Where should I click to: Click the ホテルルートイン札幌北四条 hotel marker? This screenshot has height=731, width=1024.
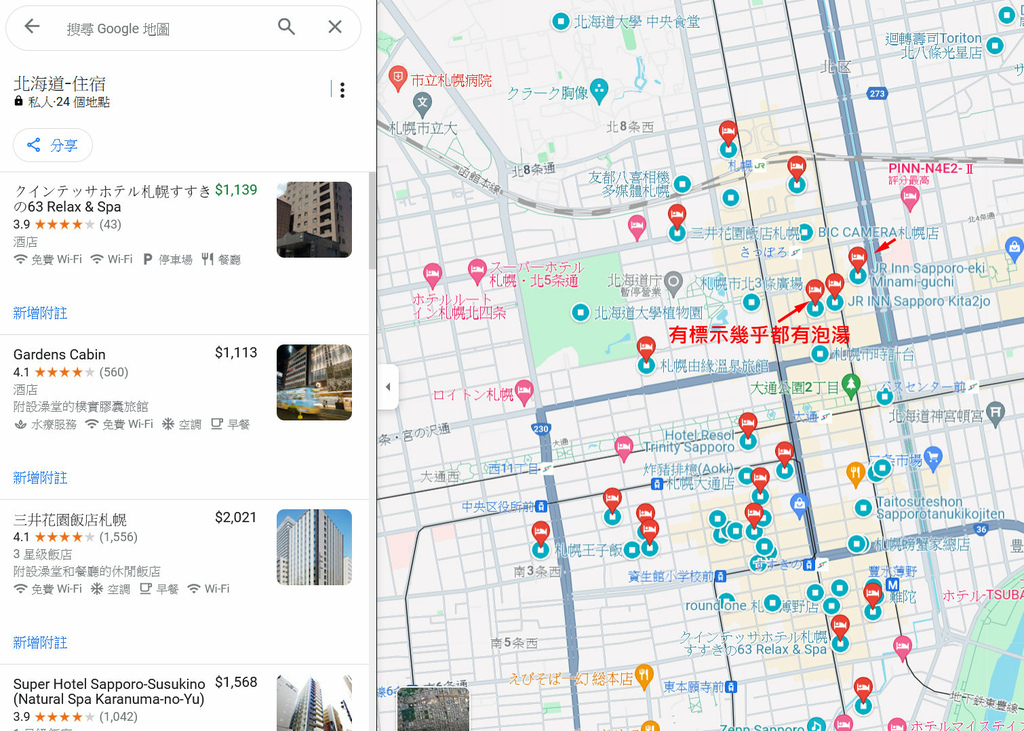432,276
